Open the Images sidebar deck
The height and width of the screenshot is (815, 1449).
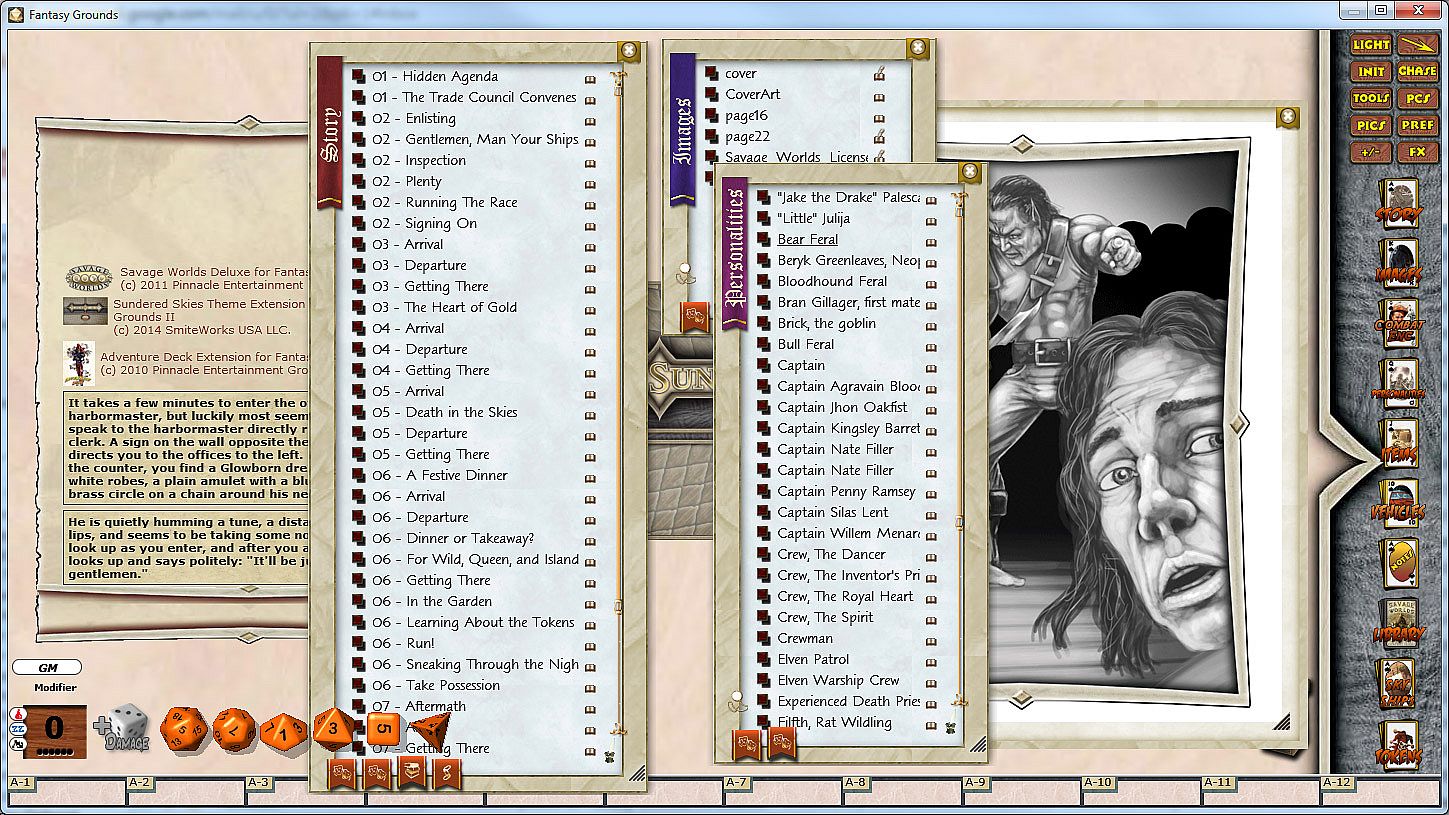(1398, 265)
